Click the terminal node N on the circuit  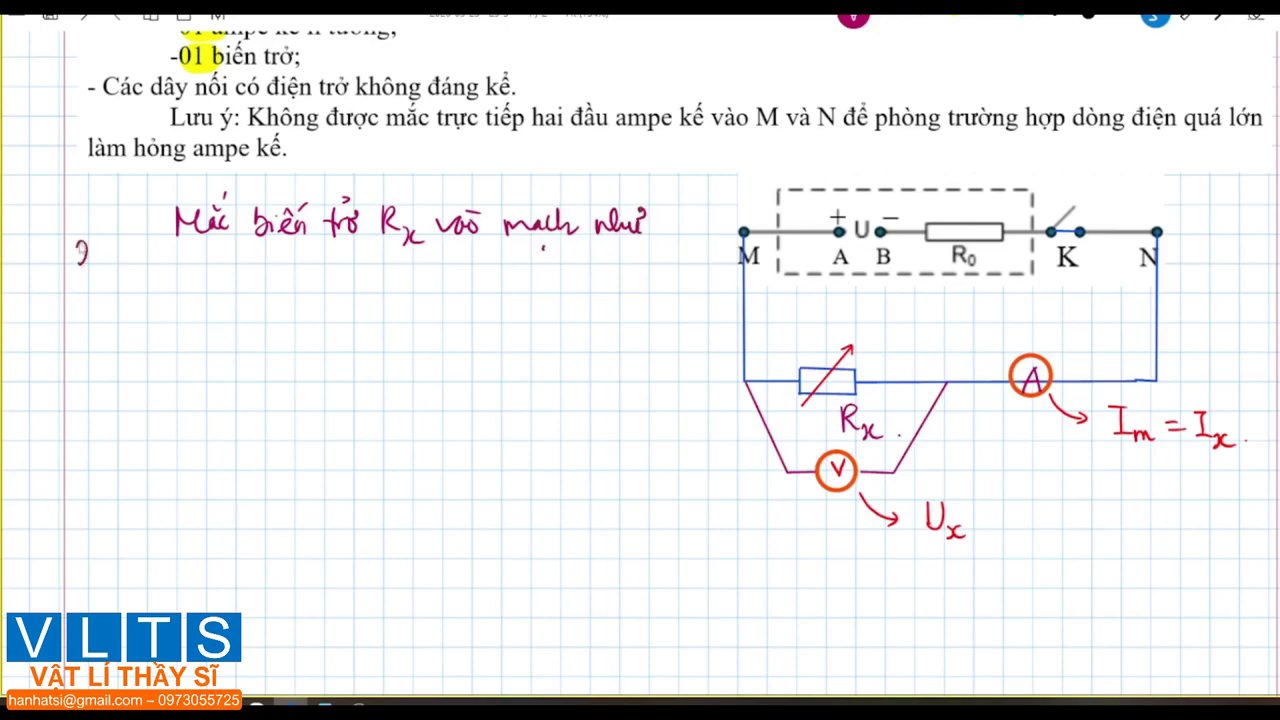1156,232
